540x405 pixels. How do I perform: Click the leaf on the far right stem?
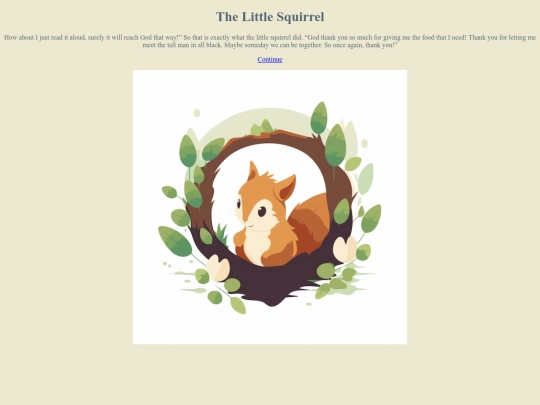click(x=371, y=218)
